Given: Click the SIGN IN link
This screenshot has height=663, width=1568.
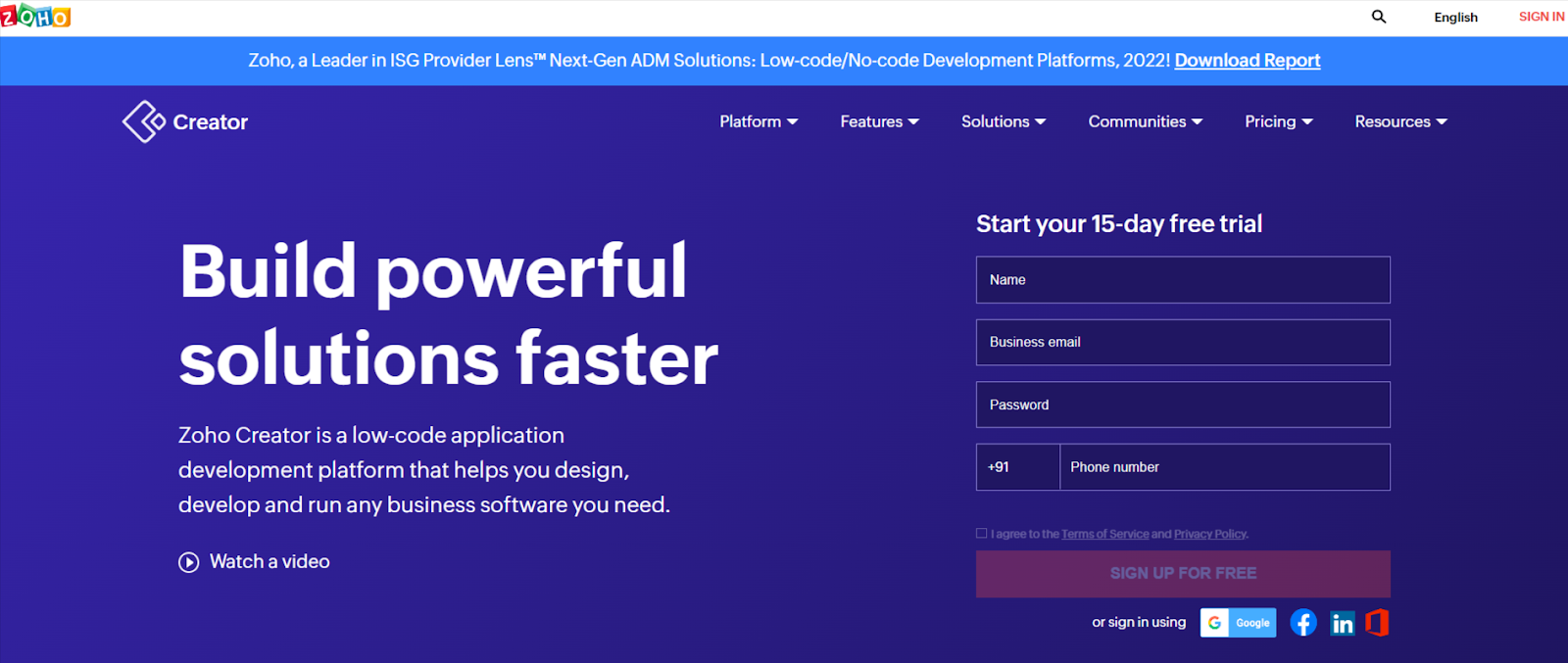Looking at the screenshot, I should [x=1542, y=17].
